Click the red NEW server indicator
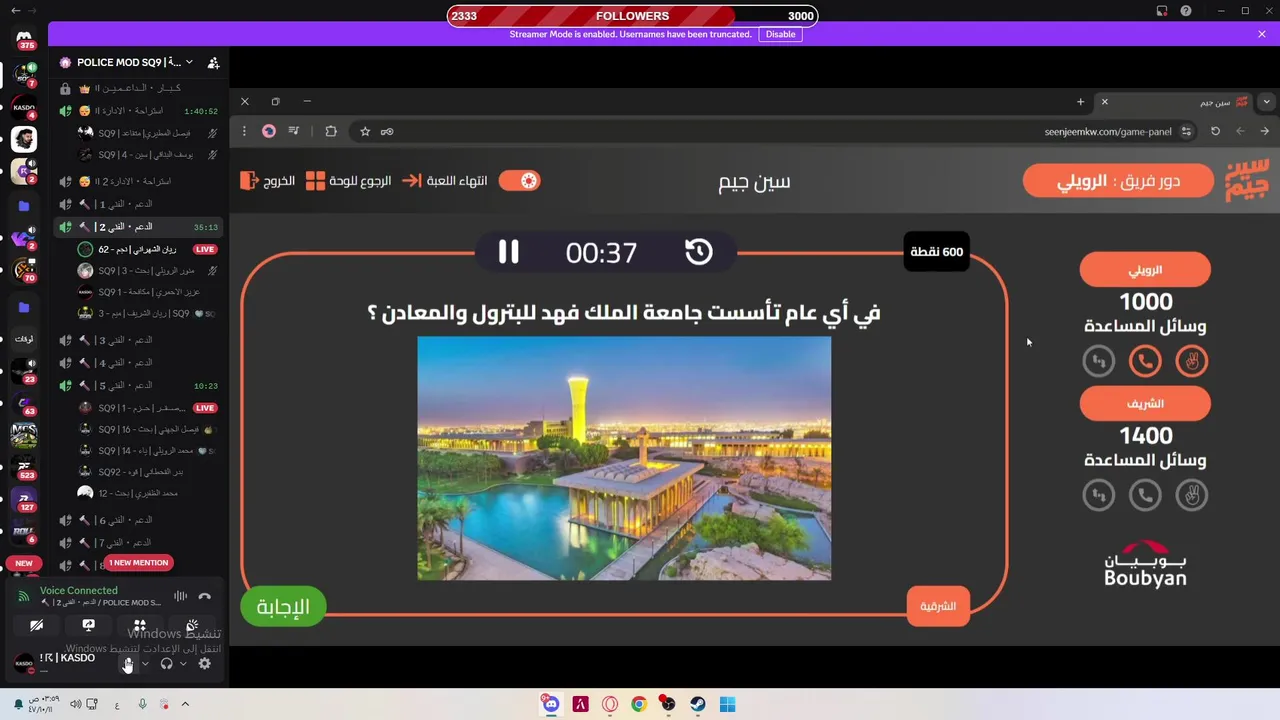This screenshot has width=1280, height=720. tap(24, 563)
